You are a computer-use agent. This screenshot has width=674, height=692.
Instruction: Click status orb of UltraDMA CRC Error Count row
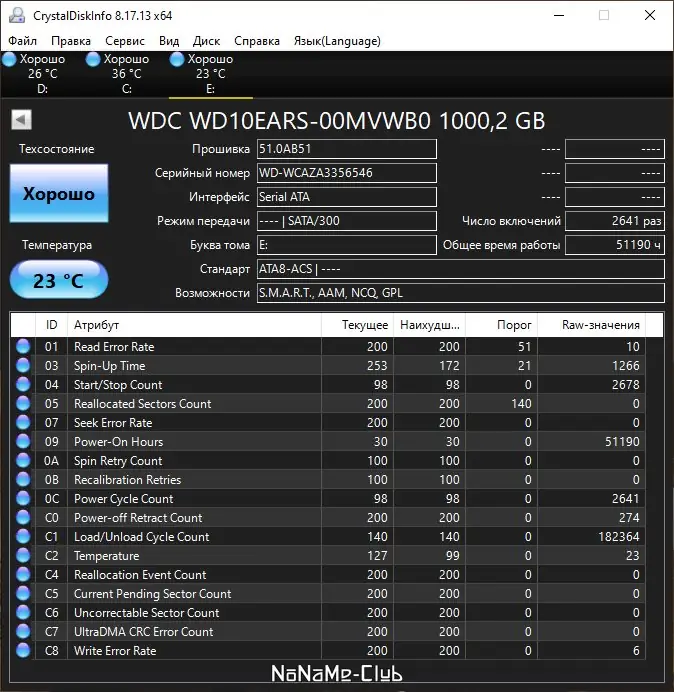(x=23, y=631)
